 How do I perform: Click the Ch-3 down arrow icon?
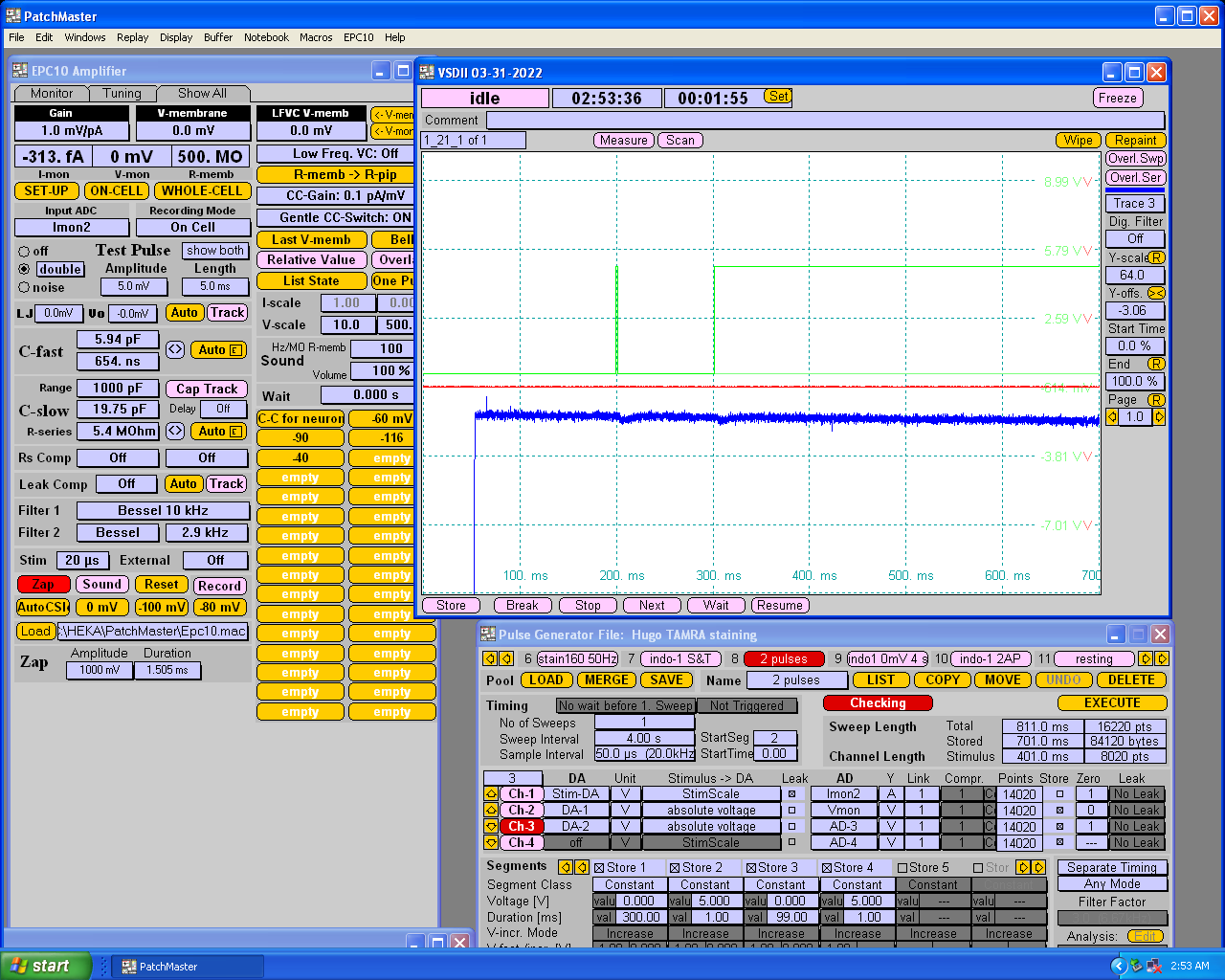(x=491, y=827)
